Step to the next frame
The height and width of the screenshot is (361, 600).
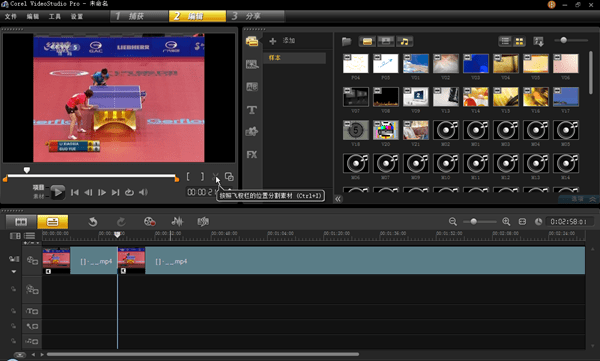(x=102, y=192)
